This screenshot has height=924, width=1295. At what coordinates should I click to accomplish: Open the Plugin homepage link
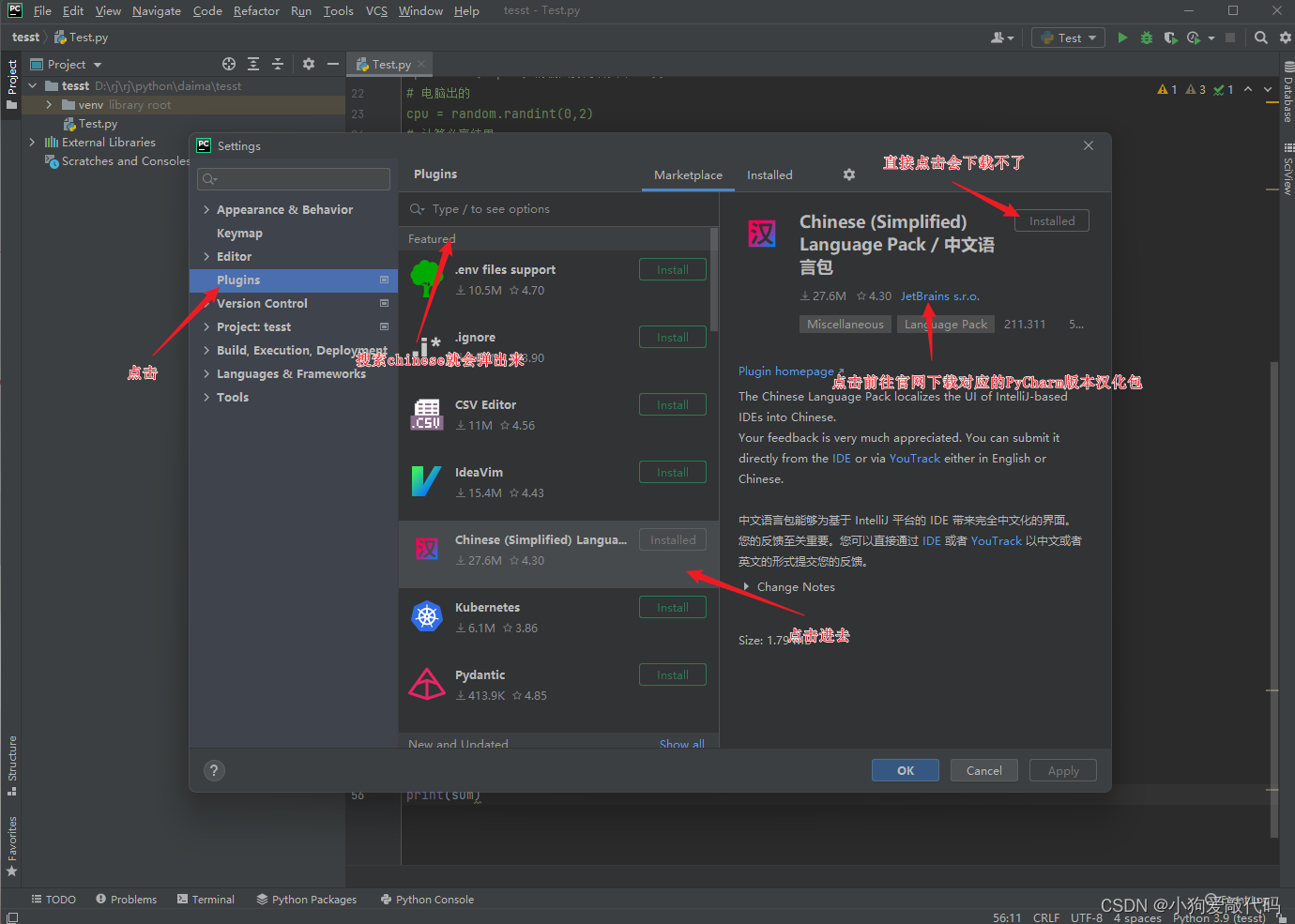(x=786, y=371)
